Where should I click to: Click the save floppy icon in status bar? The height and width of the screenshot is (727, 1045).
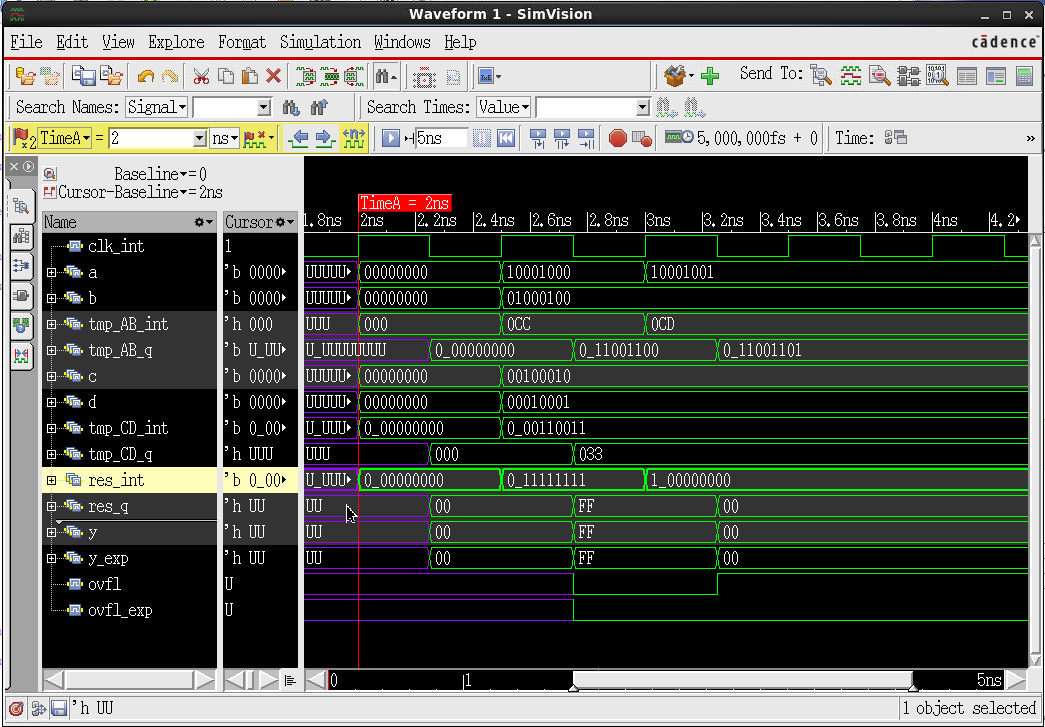pyautogui.click(x=59, y=708)
